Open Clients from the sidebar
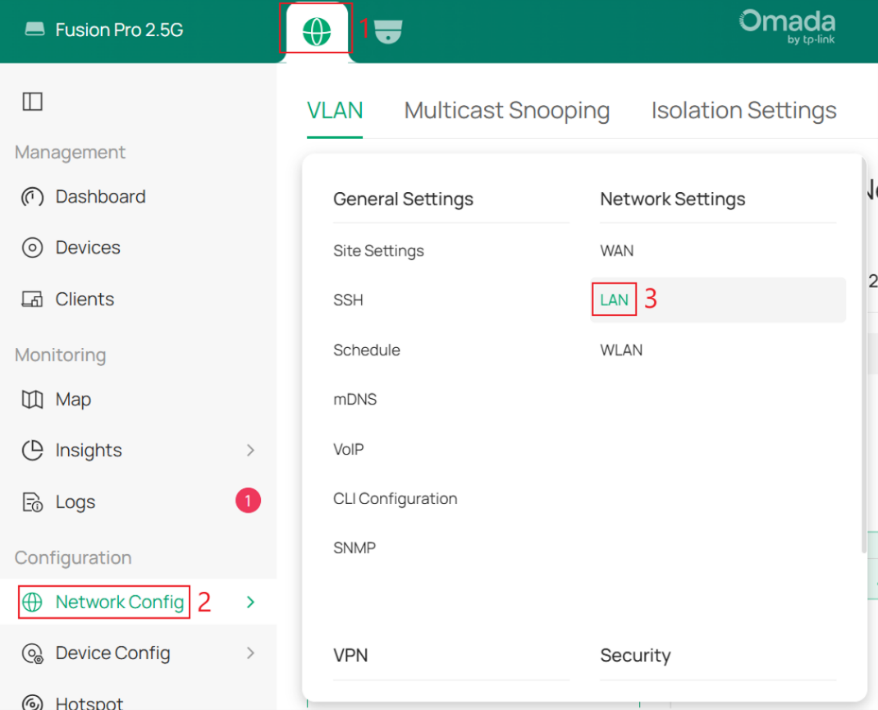The image size is (878, 710). [x=85, y=299]
